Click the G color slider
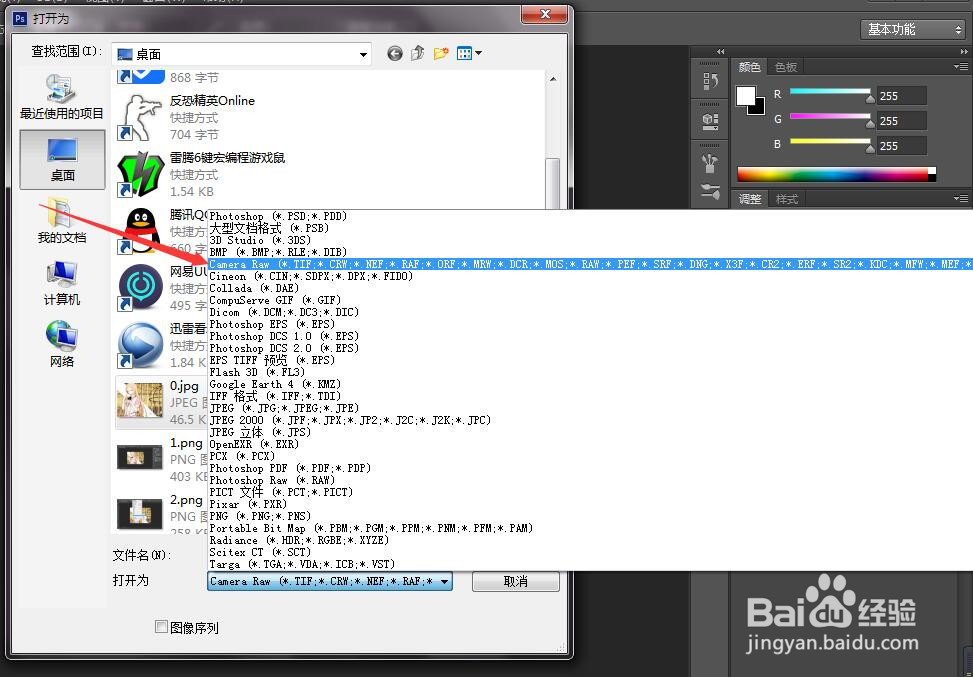This screenshot has width=973, height=677. [830, 117]
